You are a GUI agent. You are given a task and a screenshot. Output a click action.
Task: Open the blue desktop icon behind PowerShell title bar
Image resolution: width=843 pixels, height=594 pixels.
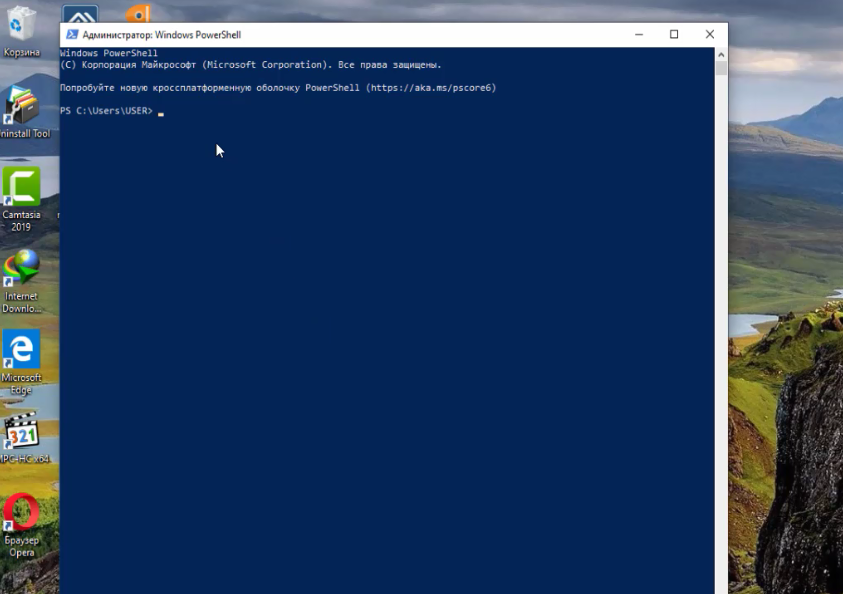point(80,14)
